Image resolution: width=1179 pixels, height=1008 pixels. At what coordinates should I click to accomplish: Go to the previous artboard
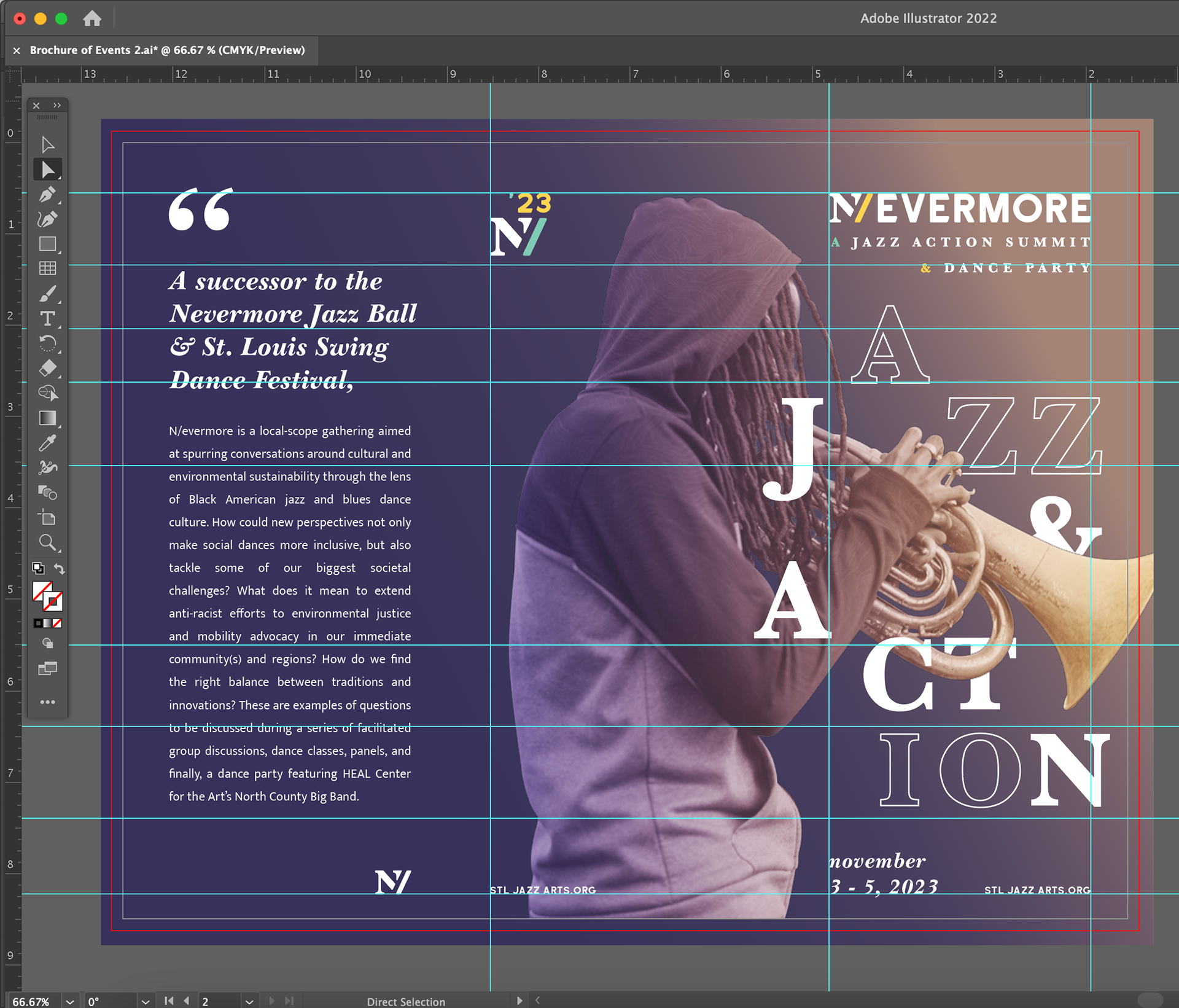(x=187, y=1001)
